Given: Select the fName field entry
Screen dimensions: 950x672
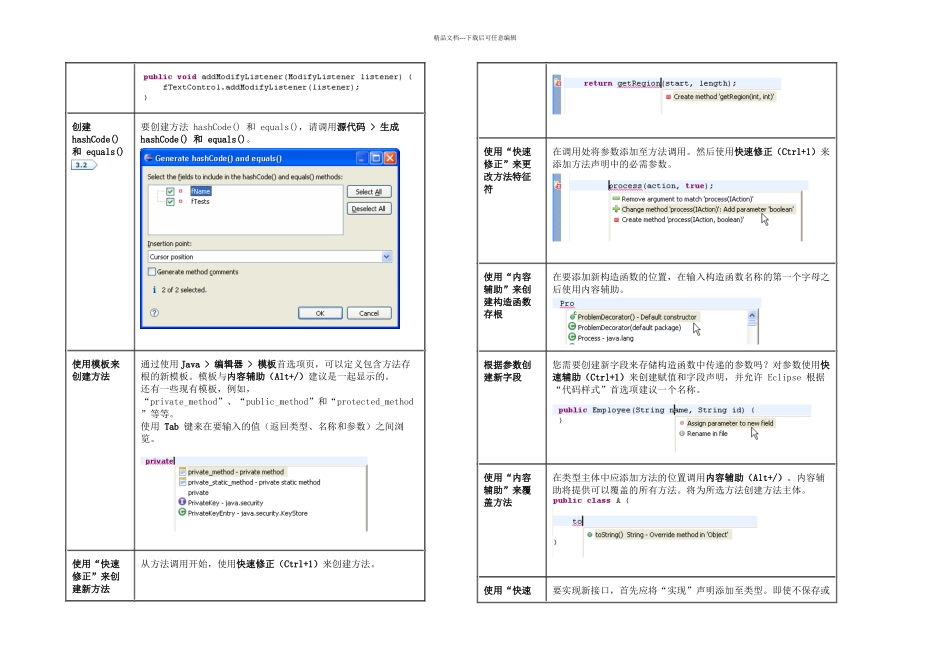Looking at the screenshot, I should (x=201, y=191).
